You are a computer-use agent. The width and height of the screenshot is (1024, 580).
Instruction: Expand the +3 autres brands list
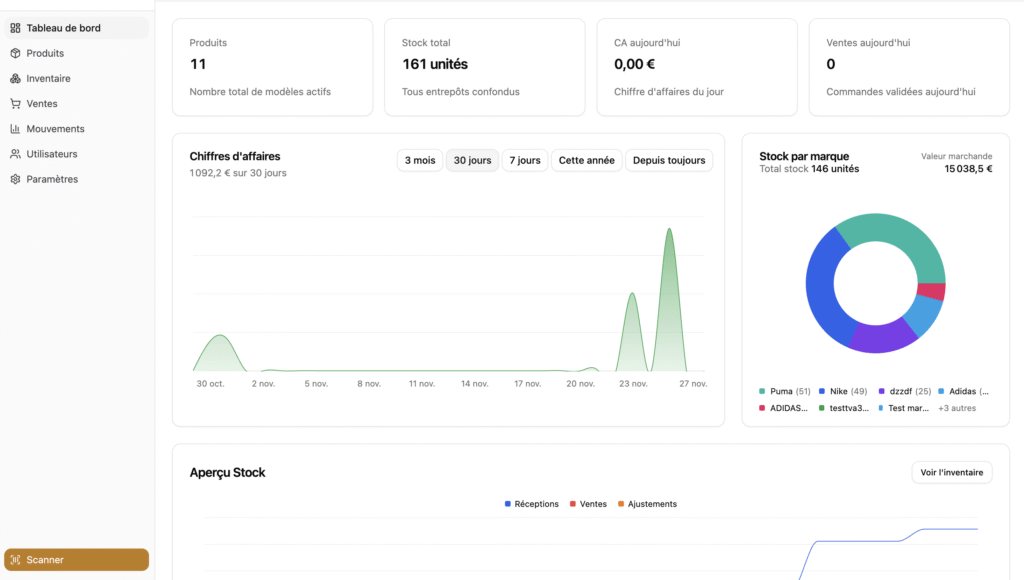956,408
